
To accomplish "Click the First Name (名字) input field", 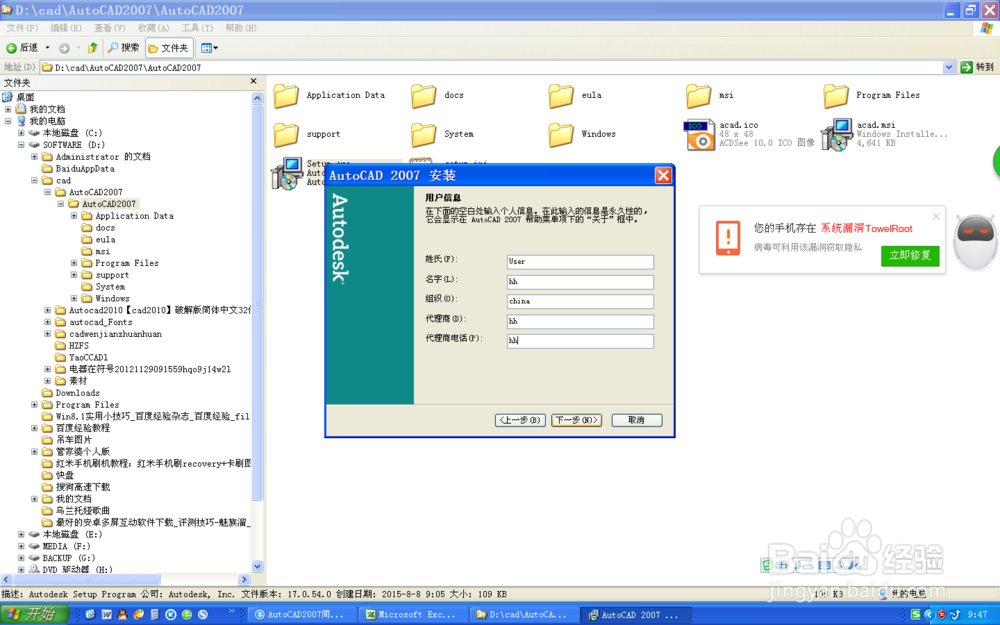I will tap(580, 281).
